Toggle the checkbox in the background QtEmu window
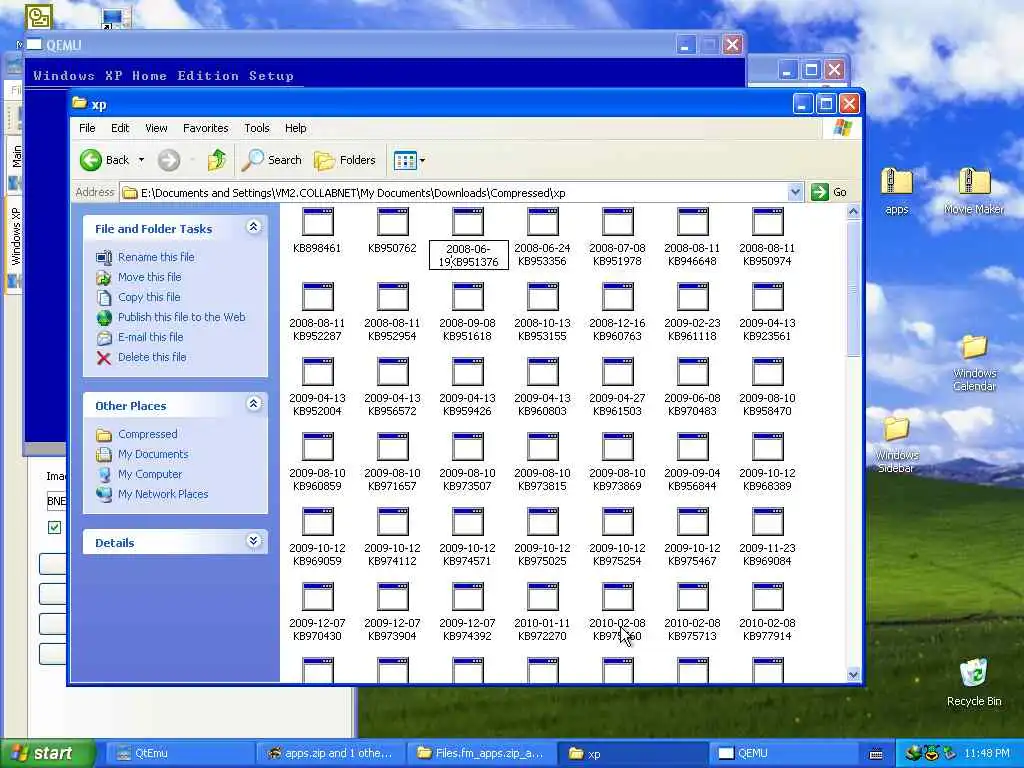1024x768 pixels. pos(54,527)
